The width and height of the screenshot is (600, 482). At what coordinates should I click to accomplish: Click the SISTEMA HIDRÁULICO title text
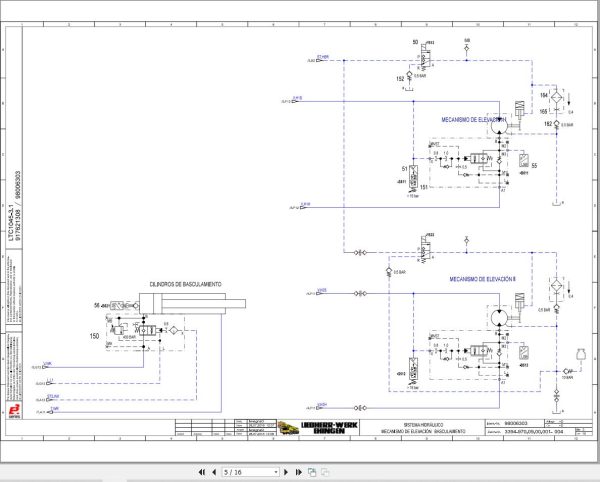423,425
